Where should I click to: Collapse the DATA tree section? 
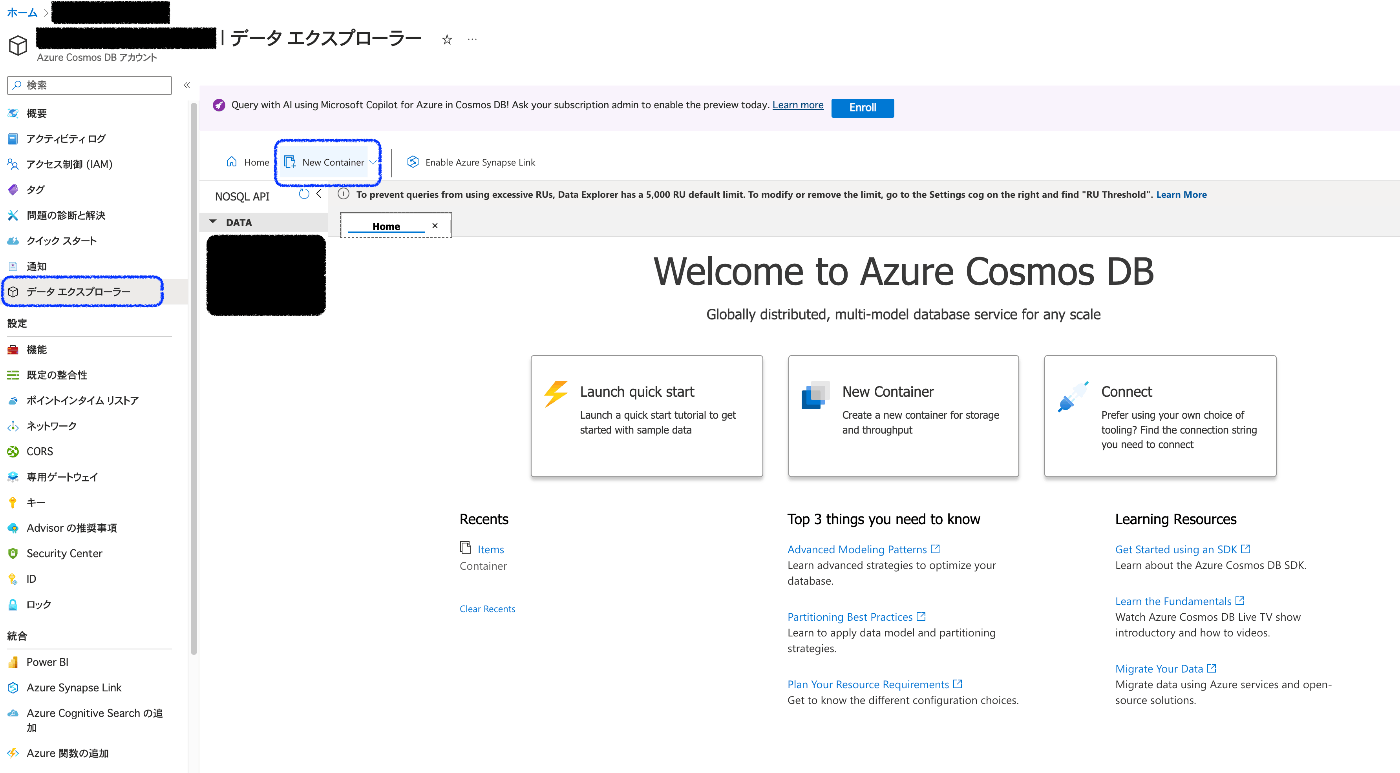[x=213, y=222]
